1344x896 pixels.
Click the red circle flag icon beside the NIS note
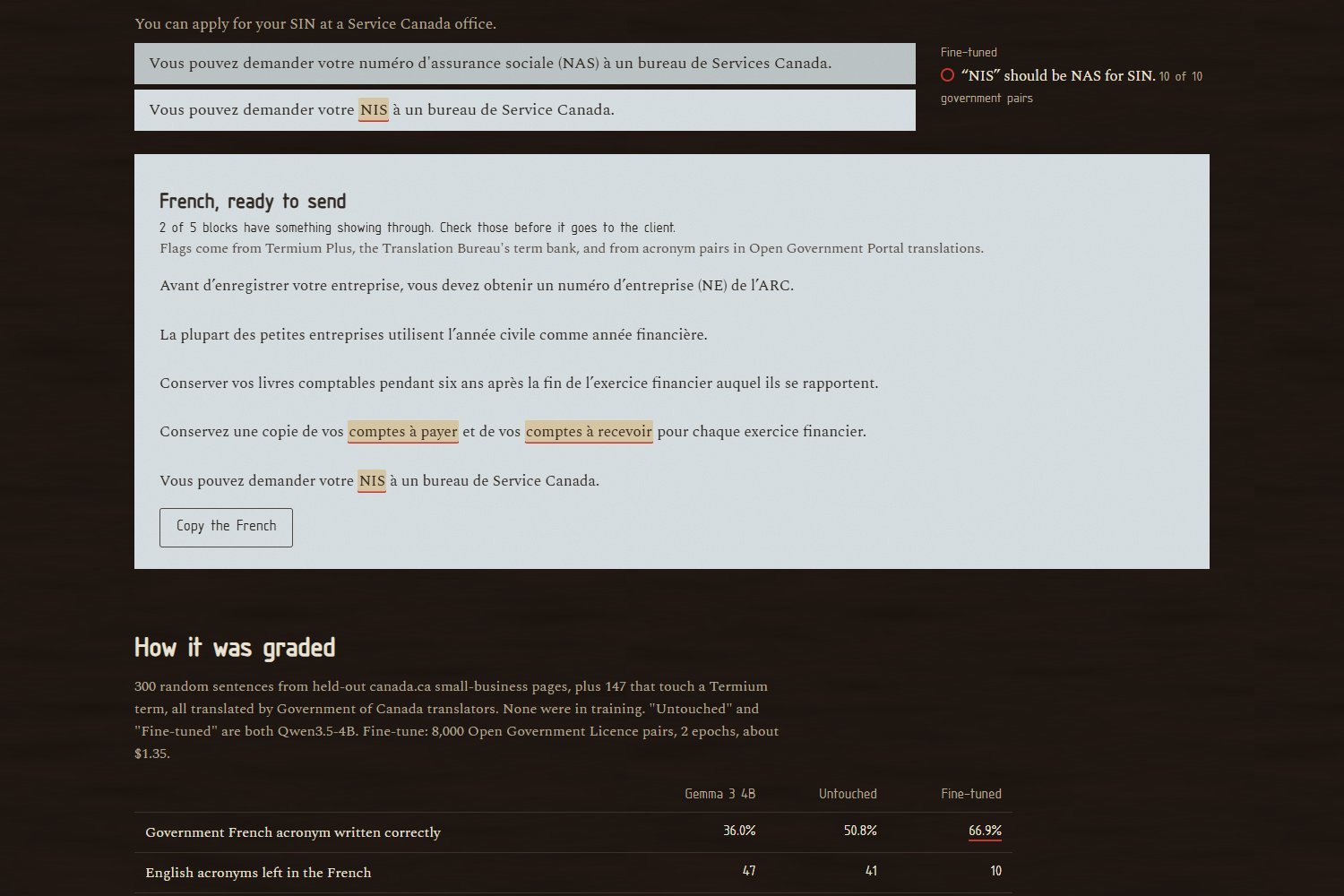947,75
